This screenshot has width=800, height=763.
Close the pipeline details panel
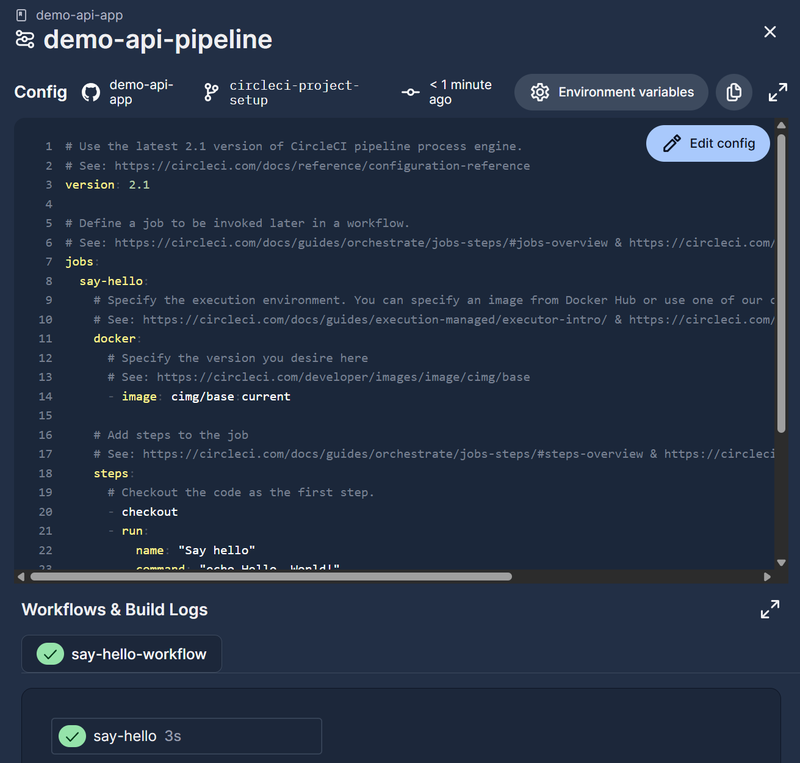[769, 32]
